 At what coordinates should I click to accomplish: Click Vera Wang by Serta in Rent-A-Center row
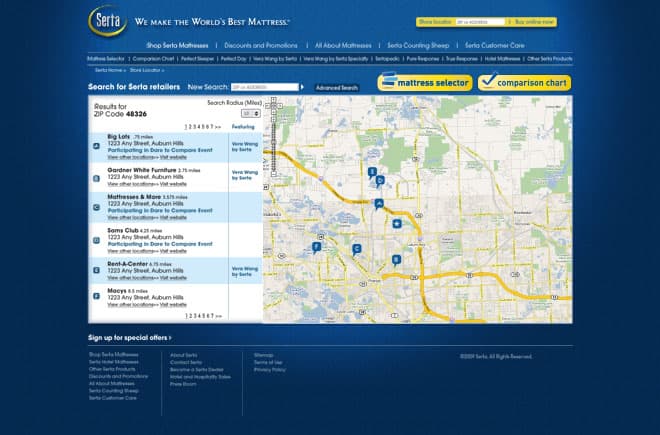(x=245, y=271)
